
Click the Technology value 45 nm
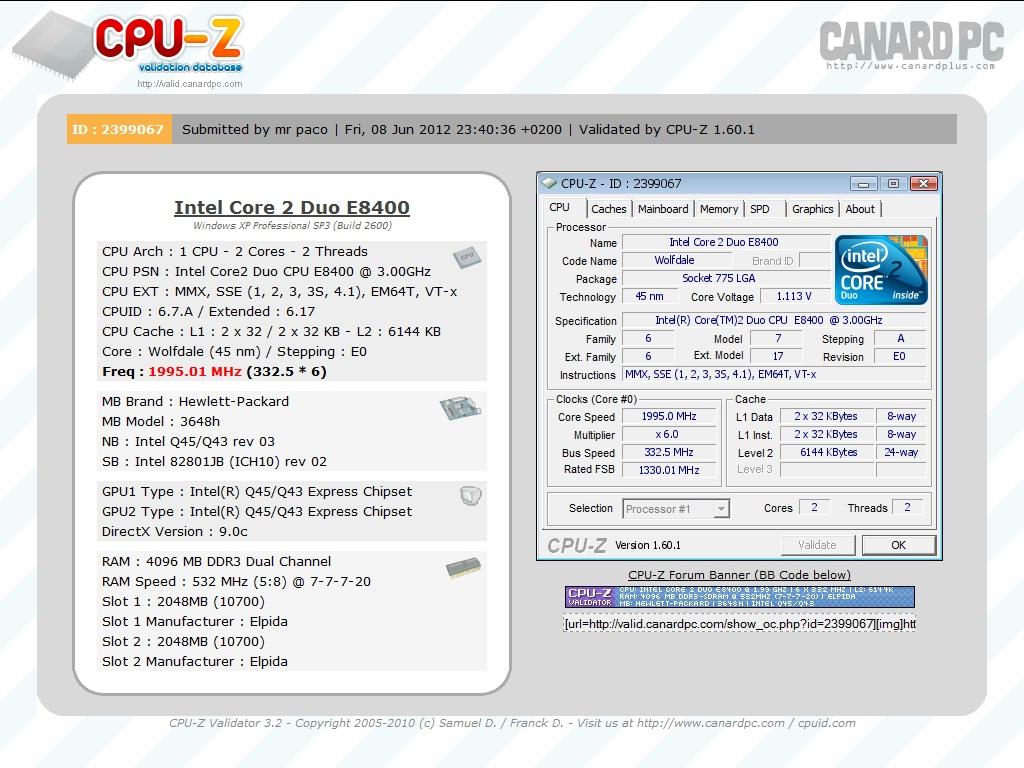point(650,296)
